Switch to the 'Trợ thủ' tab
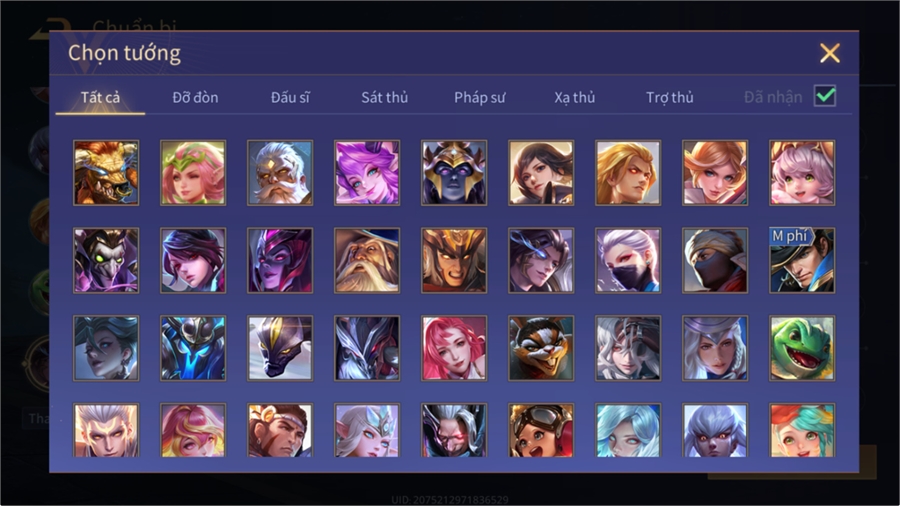 click(670, 98)
